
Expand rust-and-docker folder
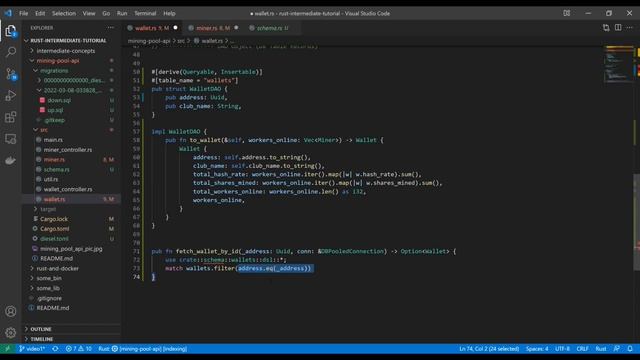71,268
